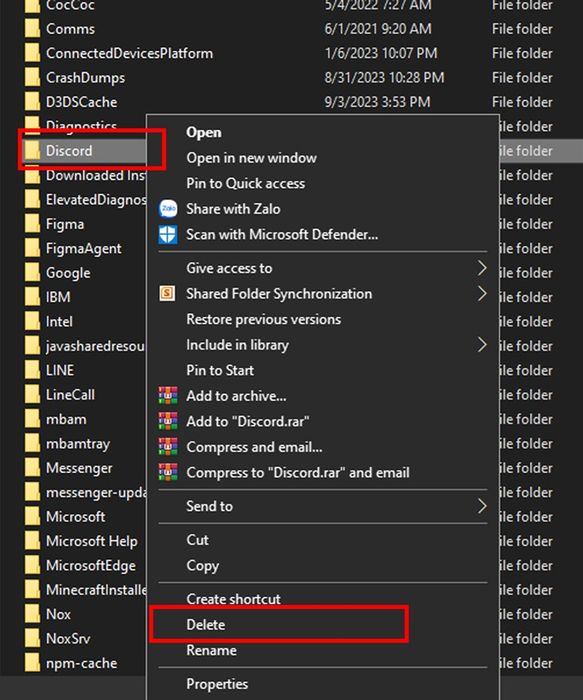This screenshot has height=700, width=583.
Task: Click the Comms folder icon
Action: [x=32, y=29]
